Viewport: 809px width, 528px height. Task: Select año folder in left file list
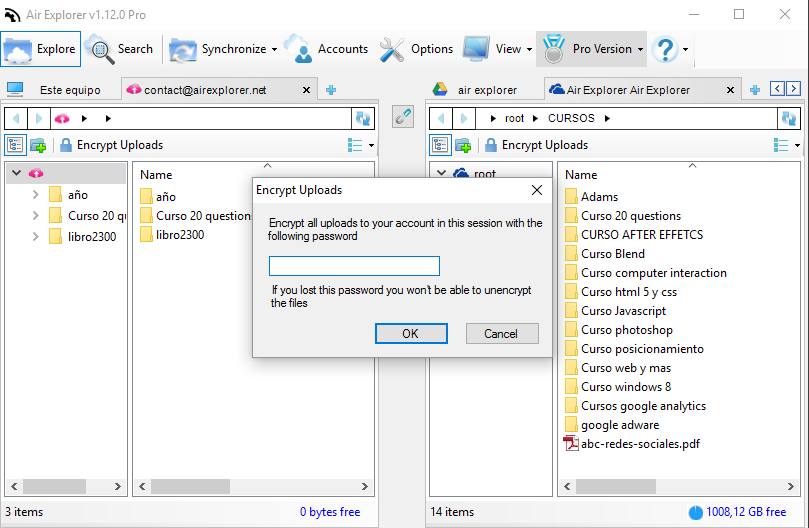click(158, 197)
